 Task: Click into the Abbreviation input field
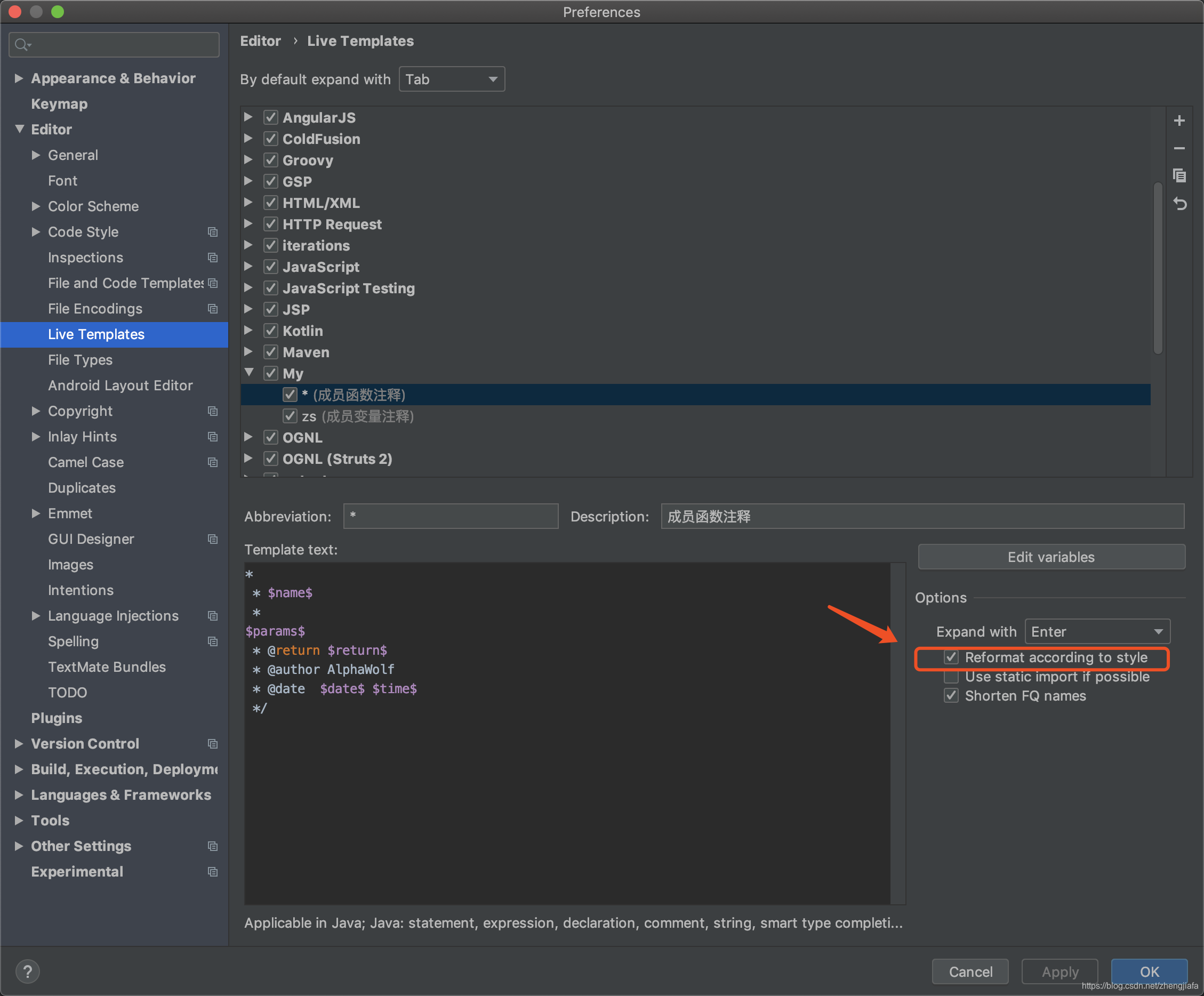pos(451,516)
